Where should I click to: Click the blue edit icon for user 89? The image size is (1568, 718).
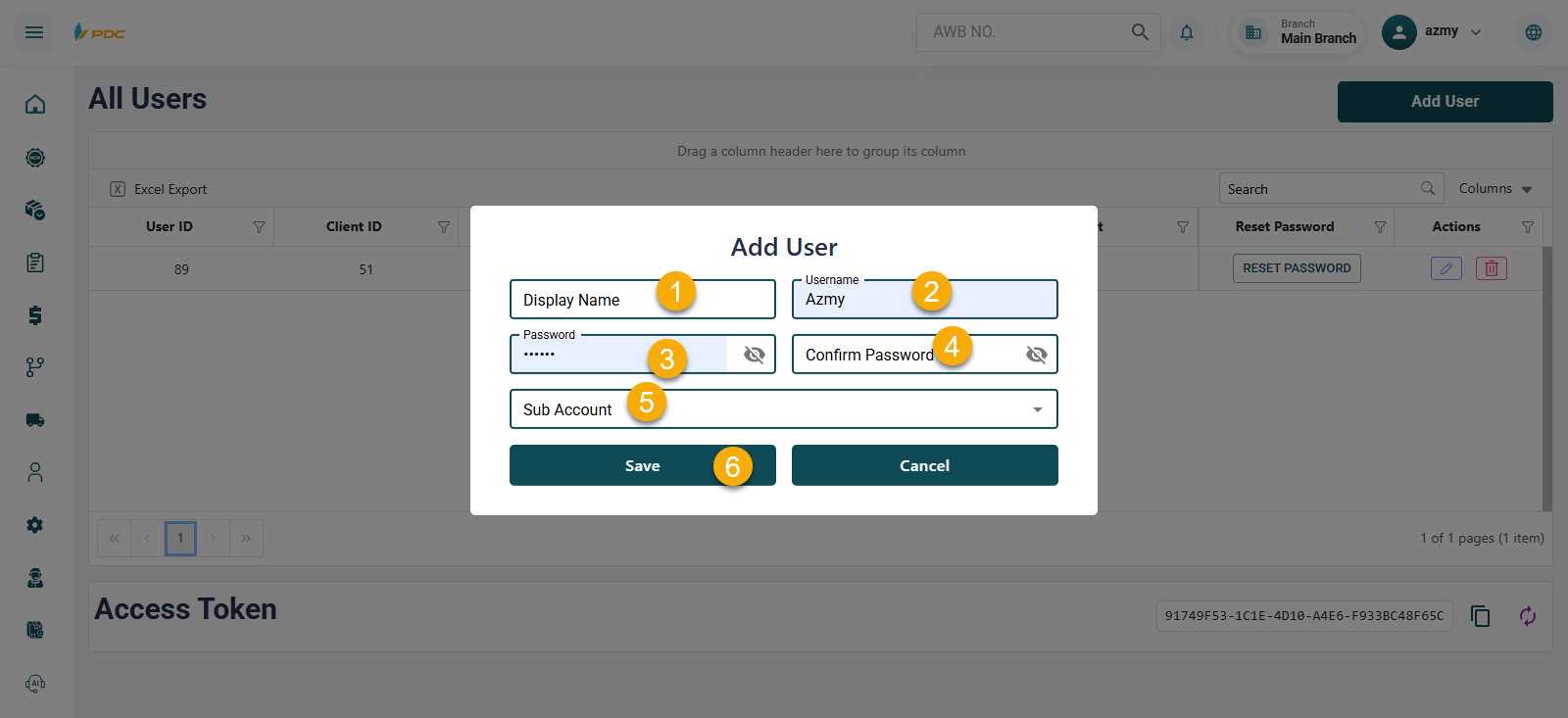[1445, 268]
